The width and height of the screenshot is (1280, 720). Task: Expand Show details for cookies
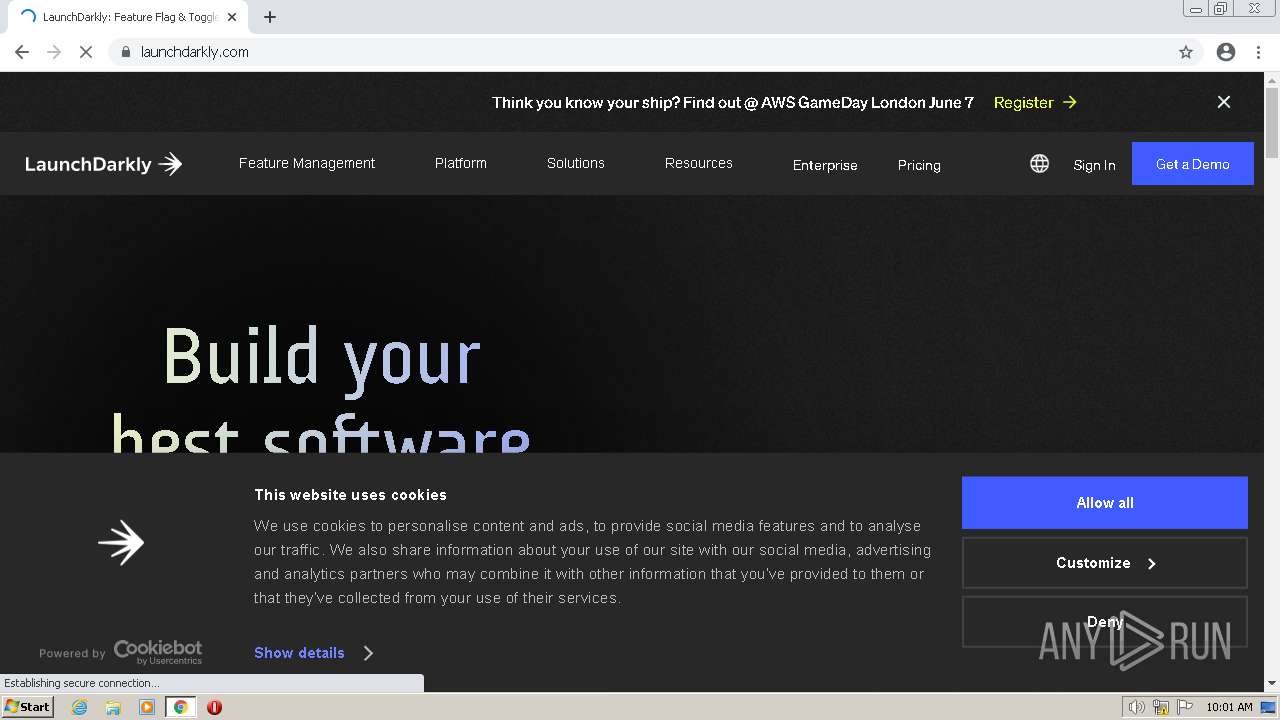point(314,653)
